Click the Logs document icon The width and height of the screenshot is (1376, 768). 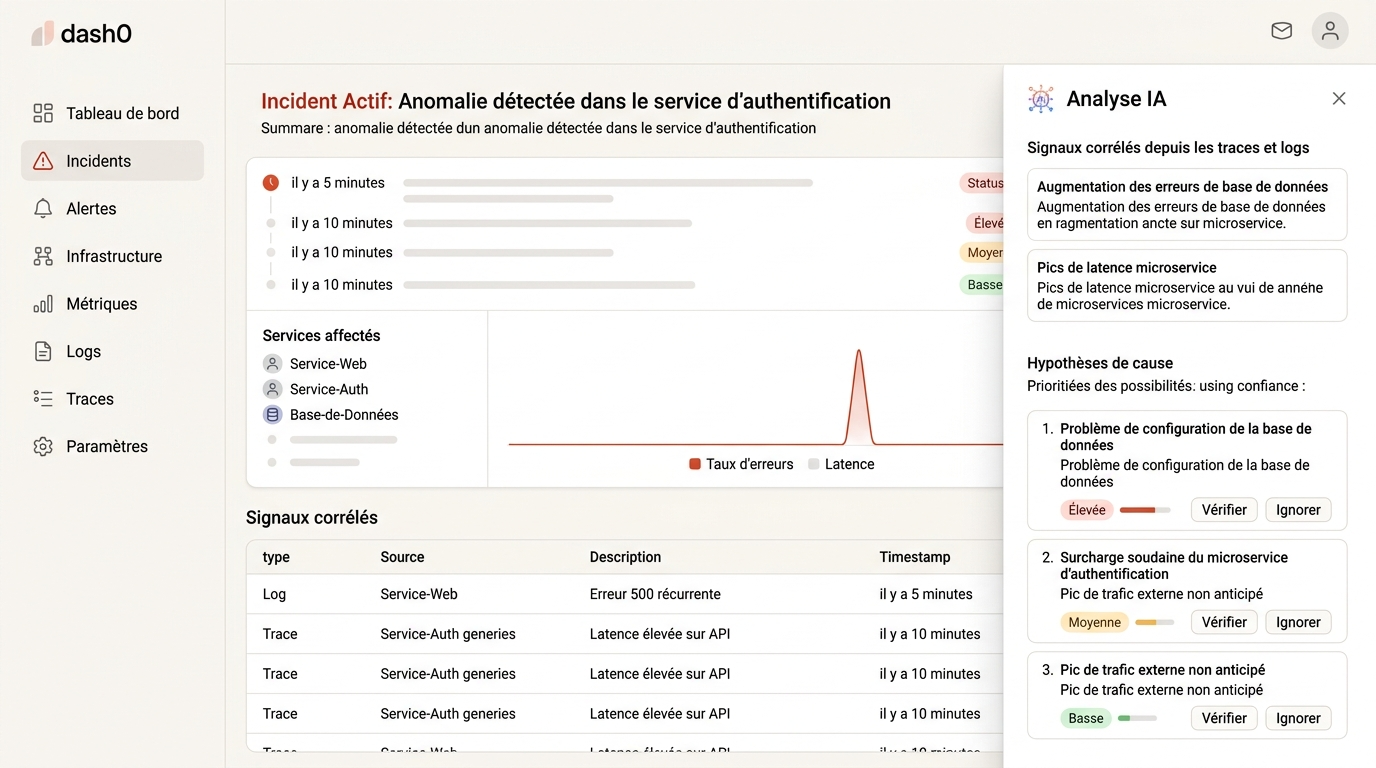43,351
